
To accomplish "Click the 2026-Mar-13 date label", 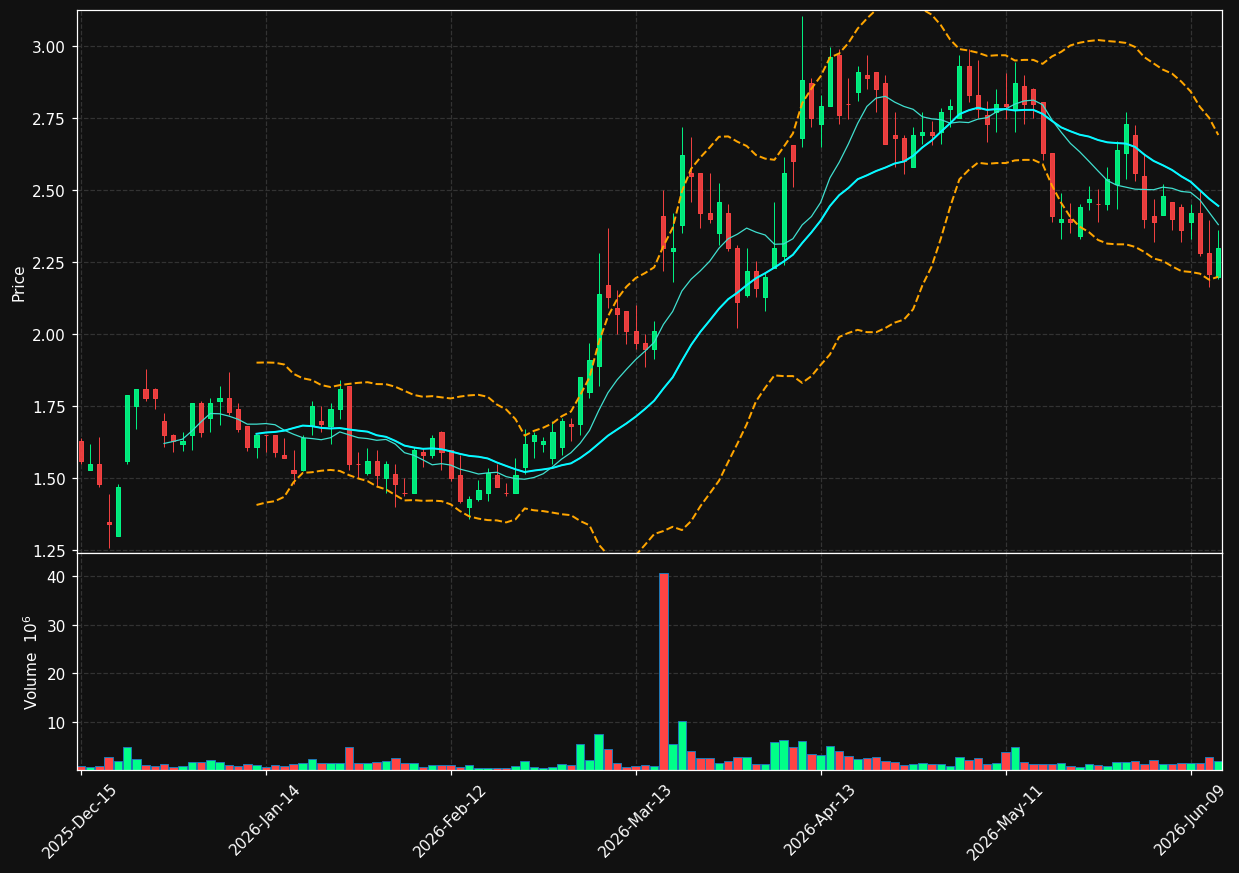I will point(635,822).
